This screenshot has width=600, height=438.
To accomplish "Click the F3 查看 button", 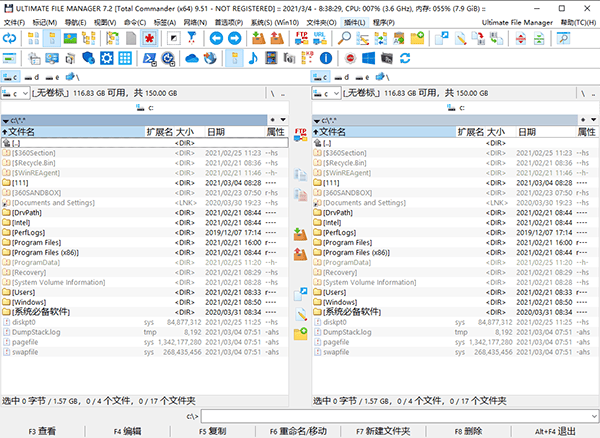I will pyautogui.click(x=42, y=431).
